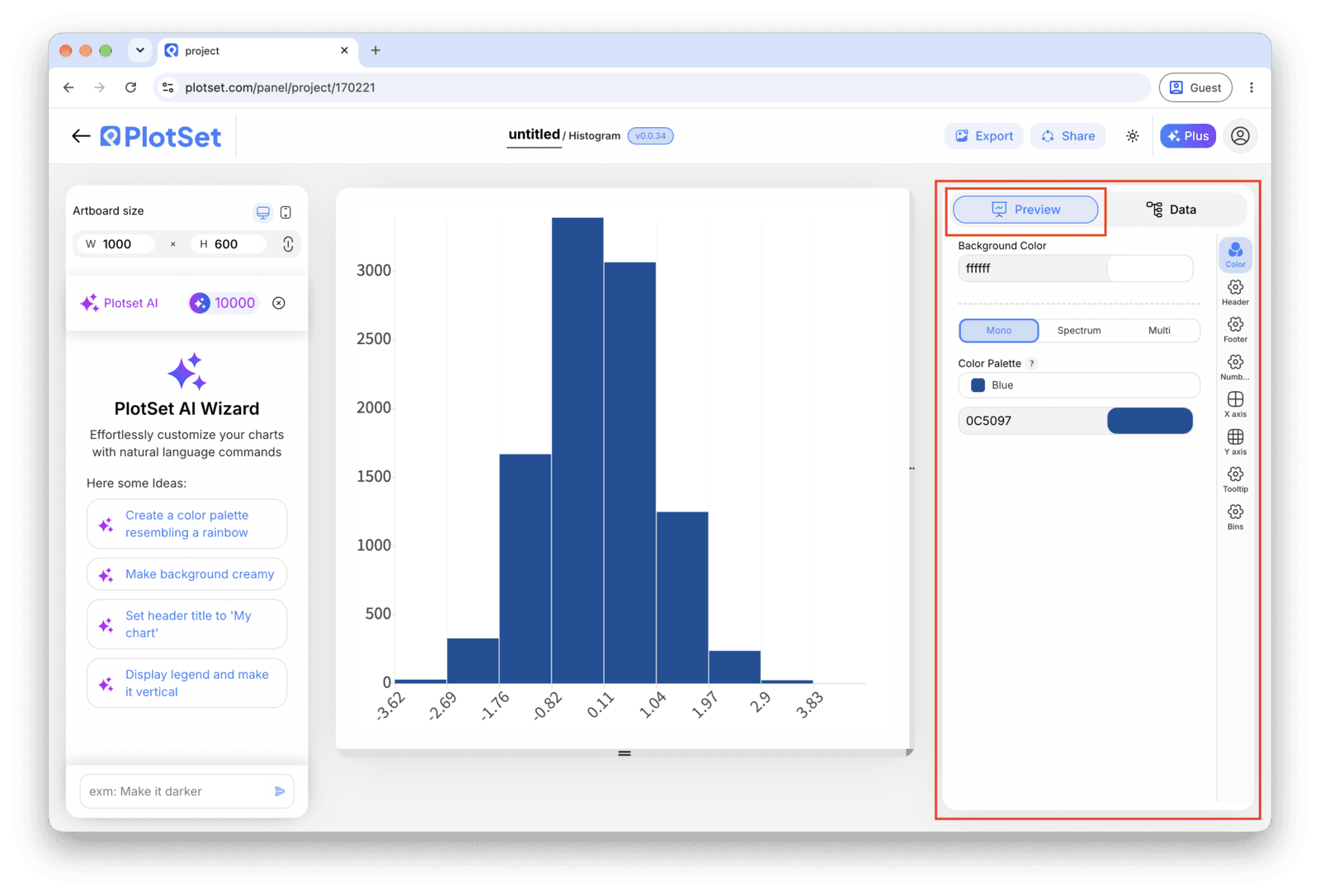Reload the browser page
Viewport: 1320px width, 896px height.
[130, 87]
